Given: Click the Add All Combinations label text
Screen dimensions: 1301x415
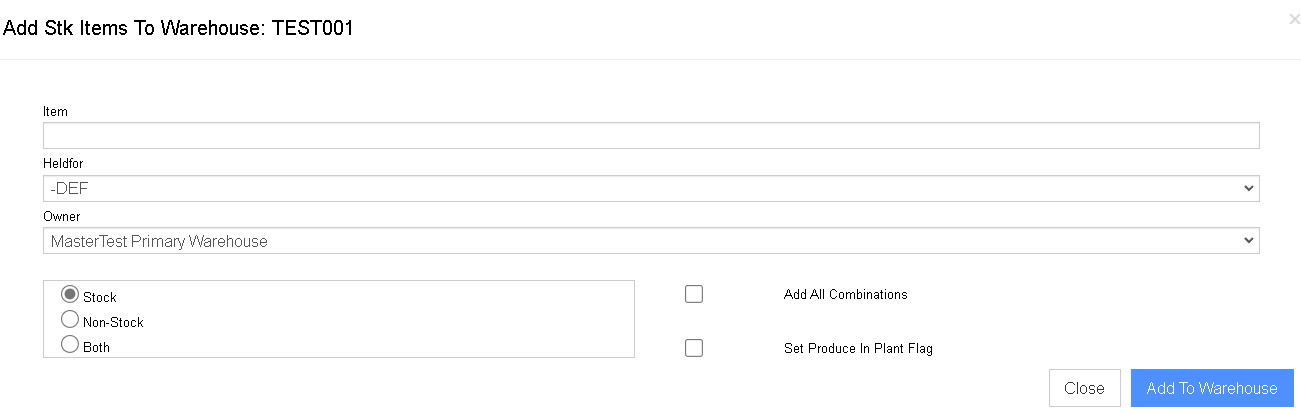Looking at the screenshot, I should pos(845,295).
